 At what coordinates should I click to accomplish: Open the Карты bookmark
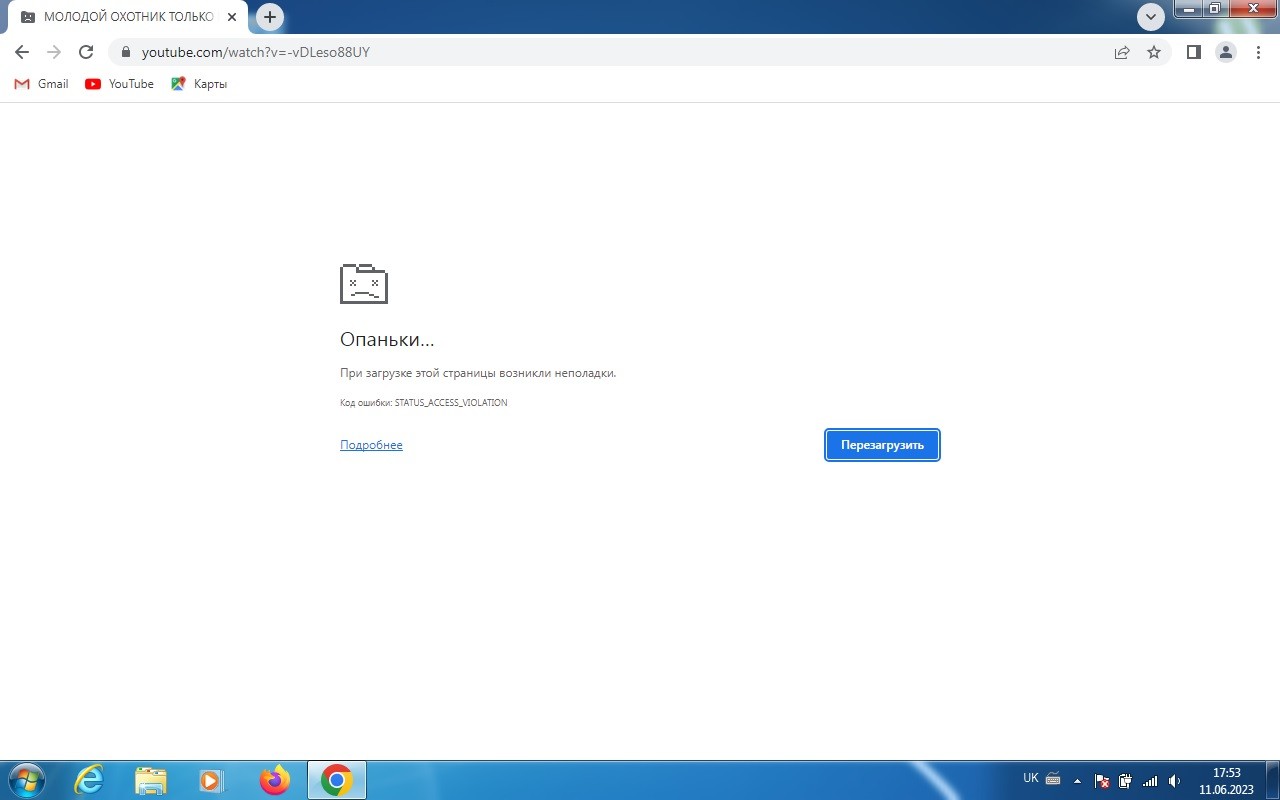(x=199, y=84)
